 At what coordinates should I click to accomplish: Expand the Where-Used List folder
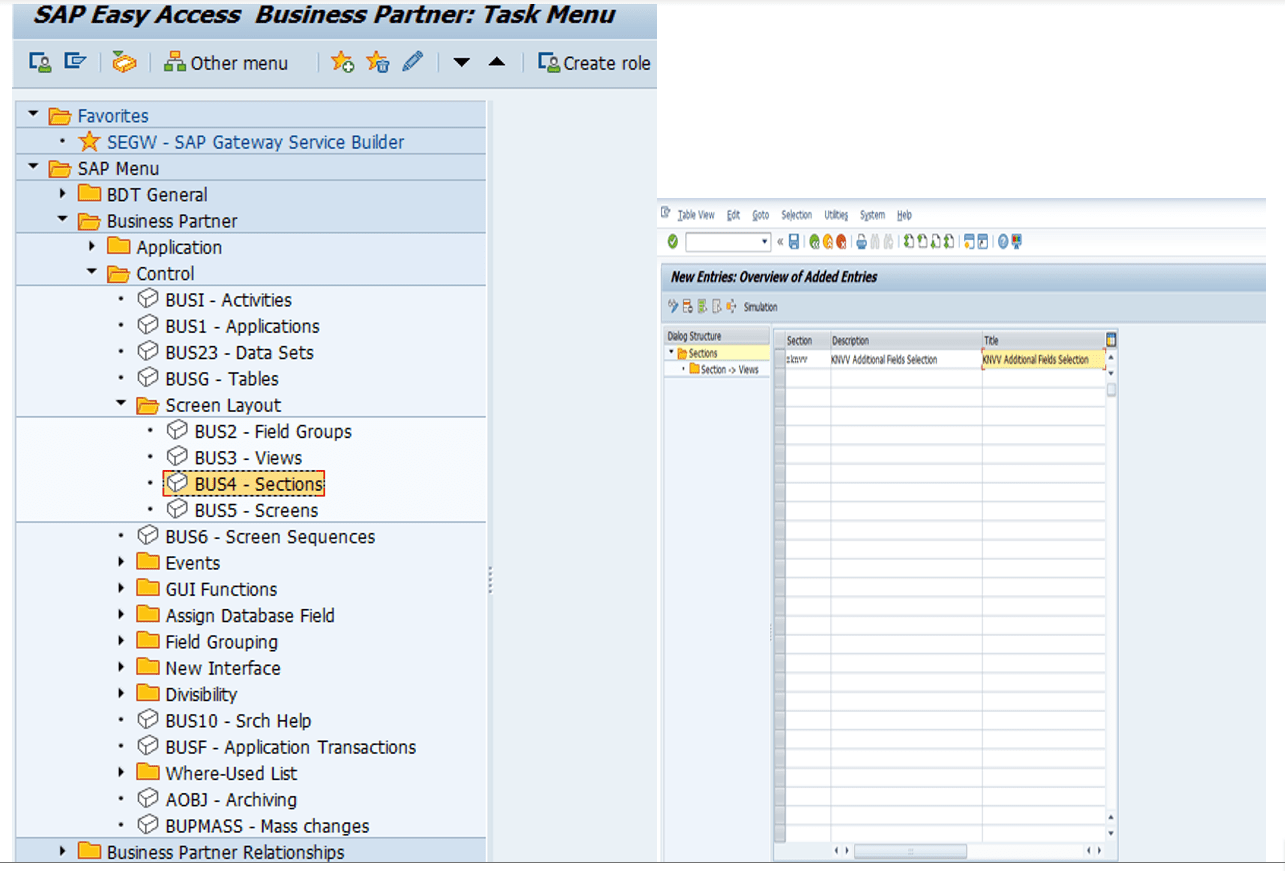pos(122,772)
